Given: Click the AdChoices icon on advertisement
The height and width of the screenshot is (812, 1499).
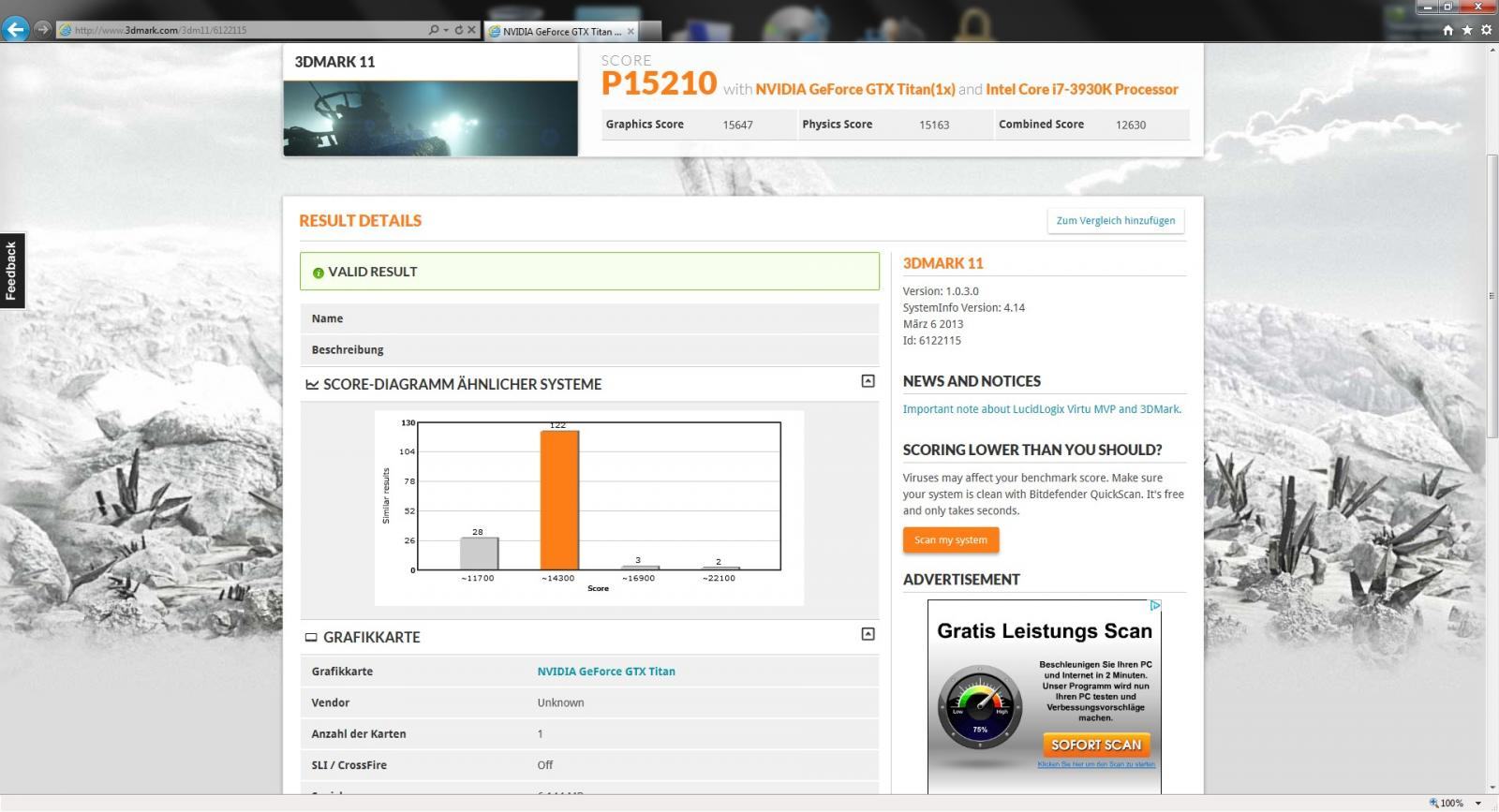Looking at the screenshot, I should 1155,606.
